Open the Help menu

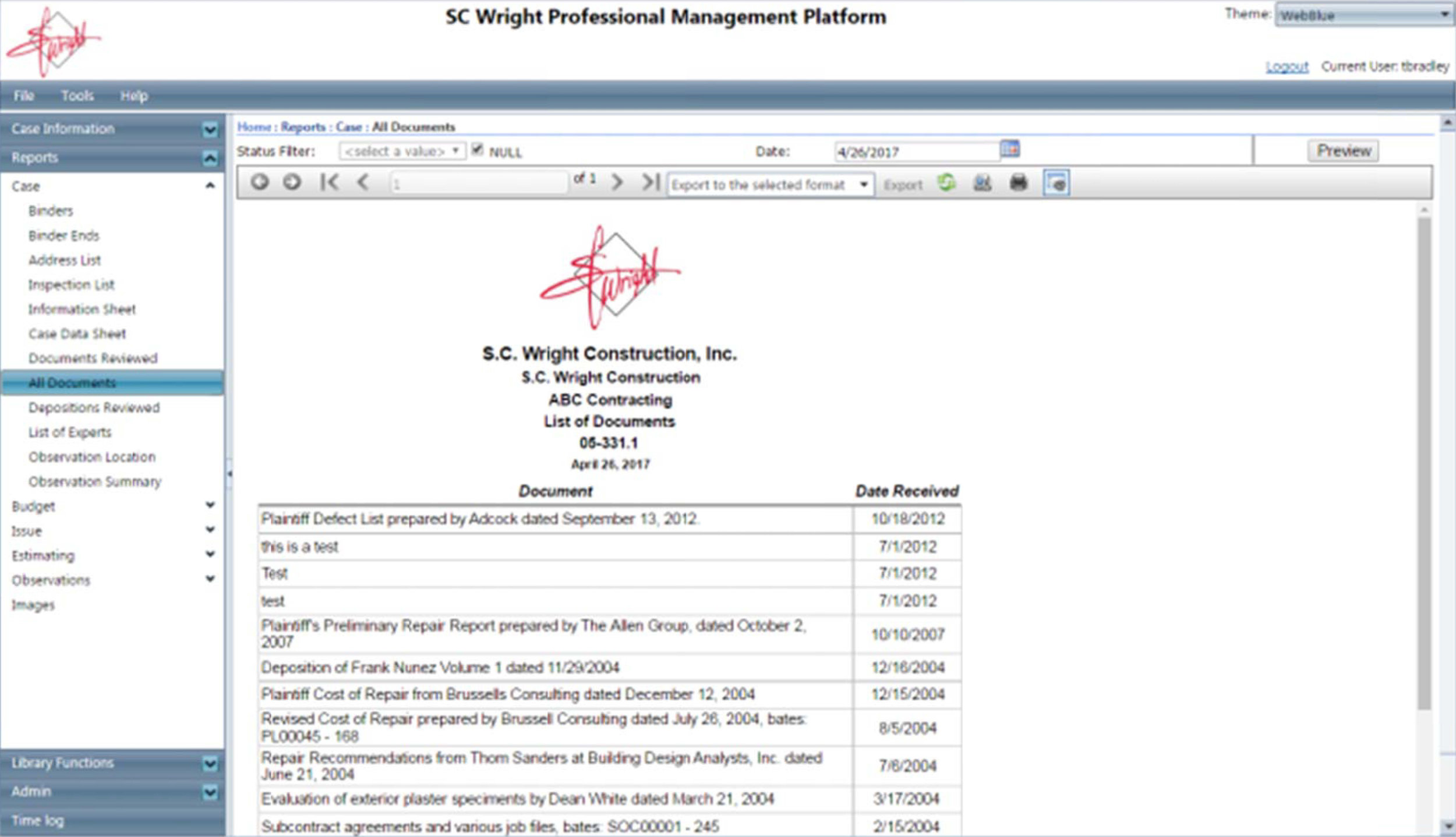[x=134, y=95]
